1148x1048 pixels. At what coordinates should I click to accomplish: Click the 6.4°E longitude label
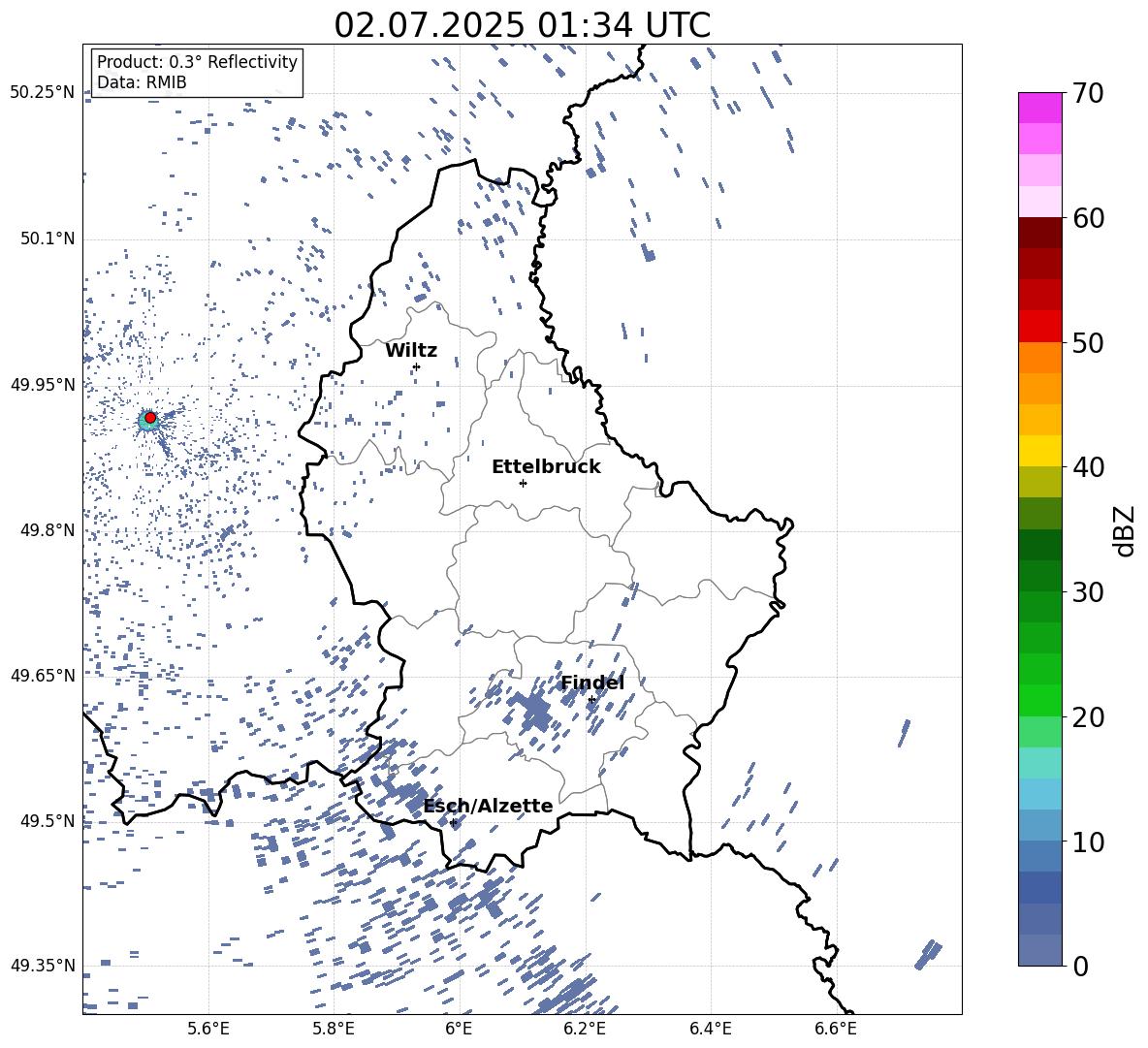(x=711, y=1030)
